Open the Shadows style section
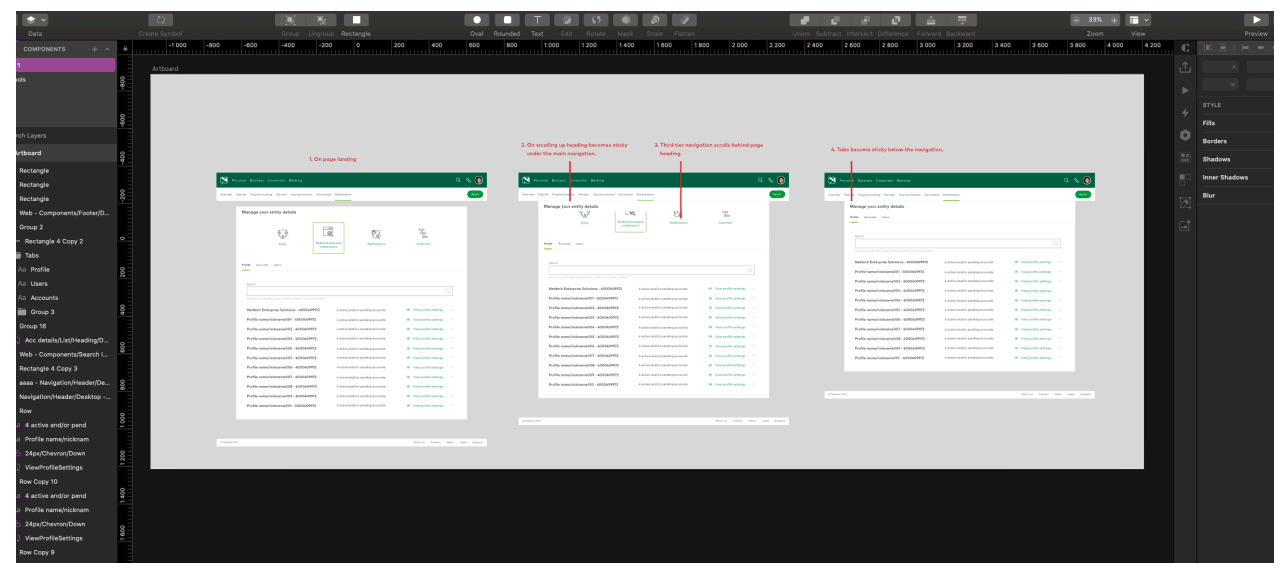Image resolution: width=1286 pixels, height=578 pixels. pos(1216,159)
